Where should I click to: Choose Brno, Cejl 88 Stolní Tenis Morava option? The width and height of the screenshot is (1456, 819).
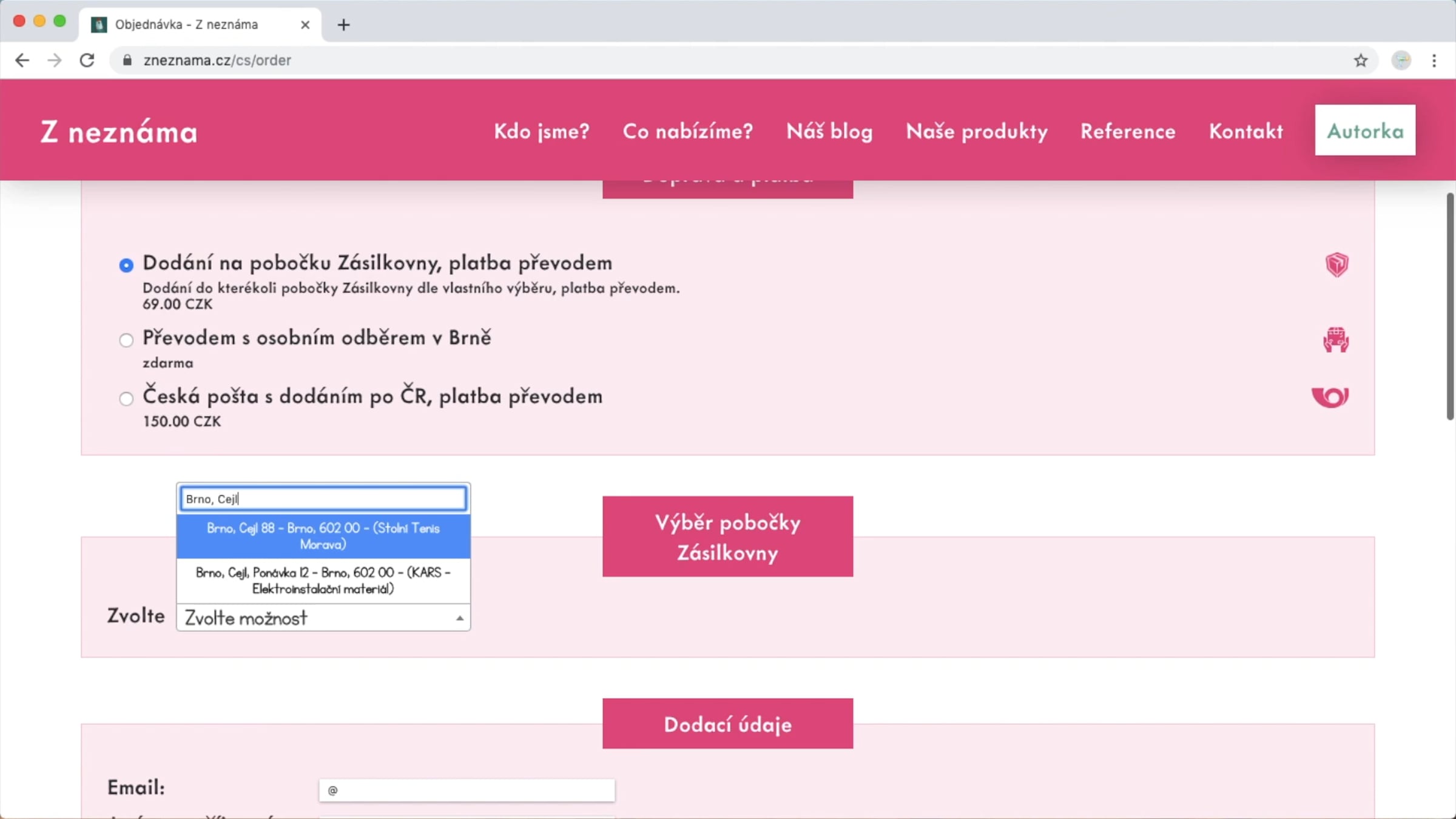pos(323,536)
